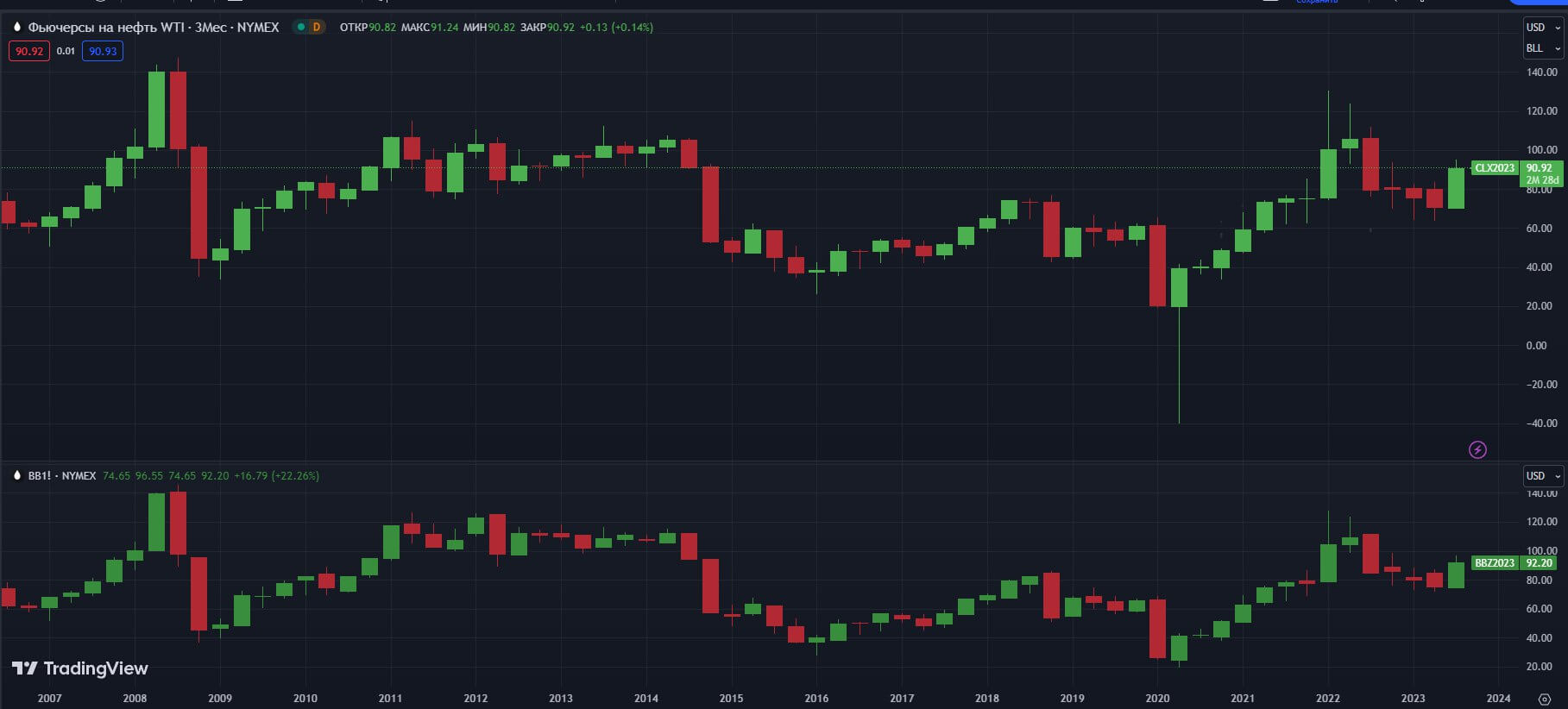The height and width of the screenshot is (709, 1568).
Task: Click the −40.00 level on top price scale
Action: click(x=1540, y=424)
